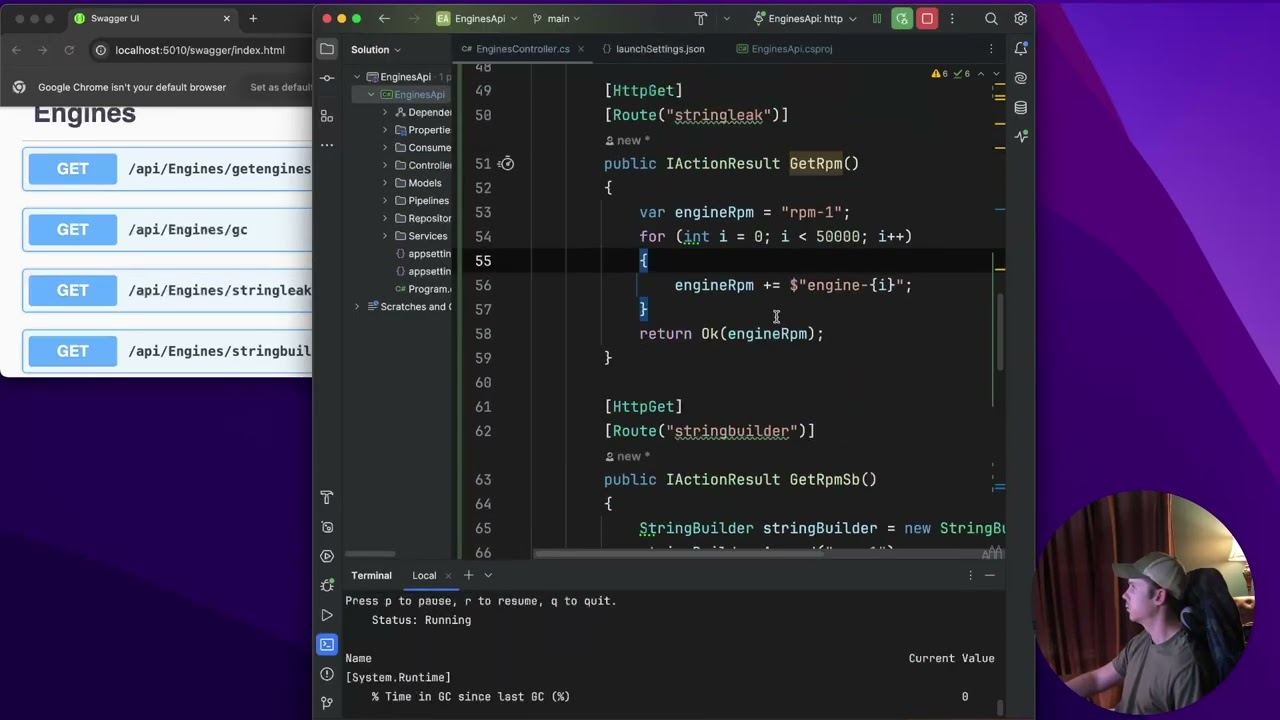This screenshot has width=1280, height=720.
Task: Open Terminal panel options kebab
Action: coord(970,575)
